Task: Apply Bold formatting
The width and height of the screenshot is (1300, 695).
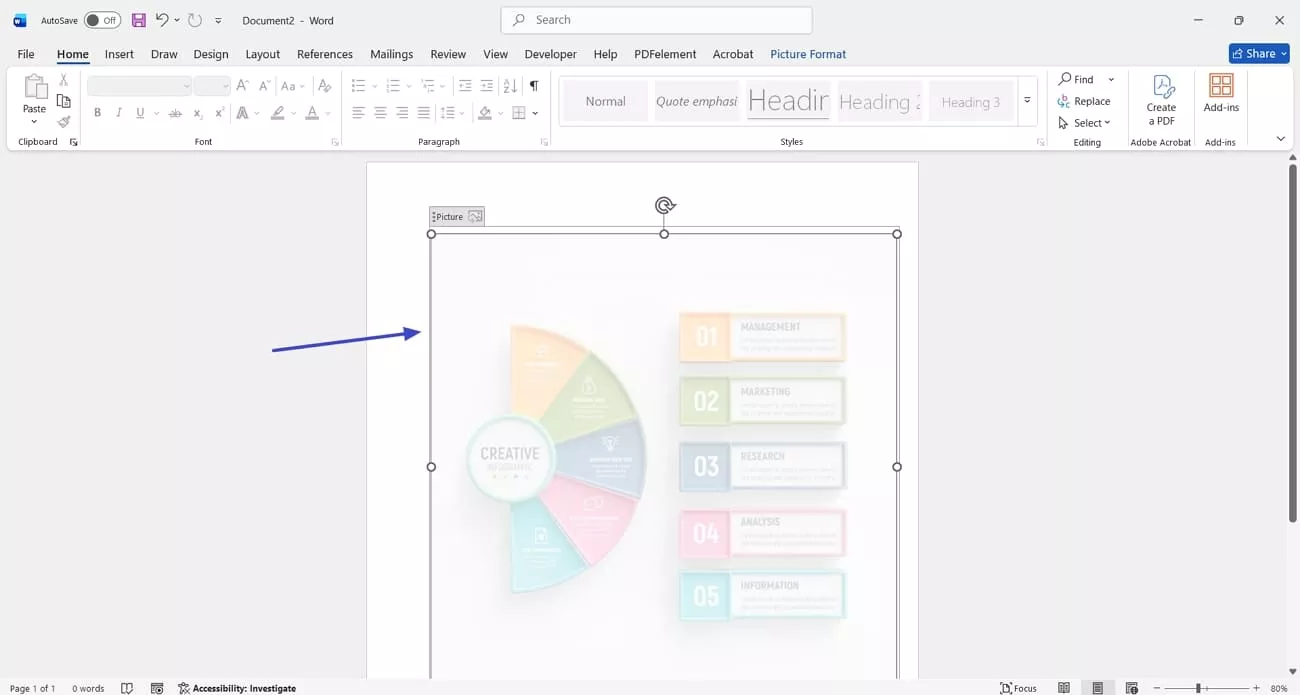Action: 97,113
